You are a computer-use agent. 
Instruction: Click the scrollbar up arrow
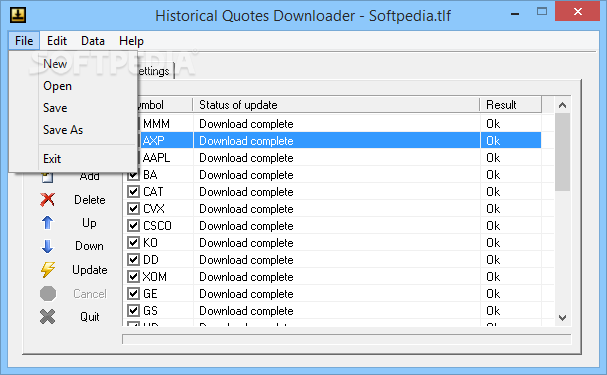[562, 105]
